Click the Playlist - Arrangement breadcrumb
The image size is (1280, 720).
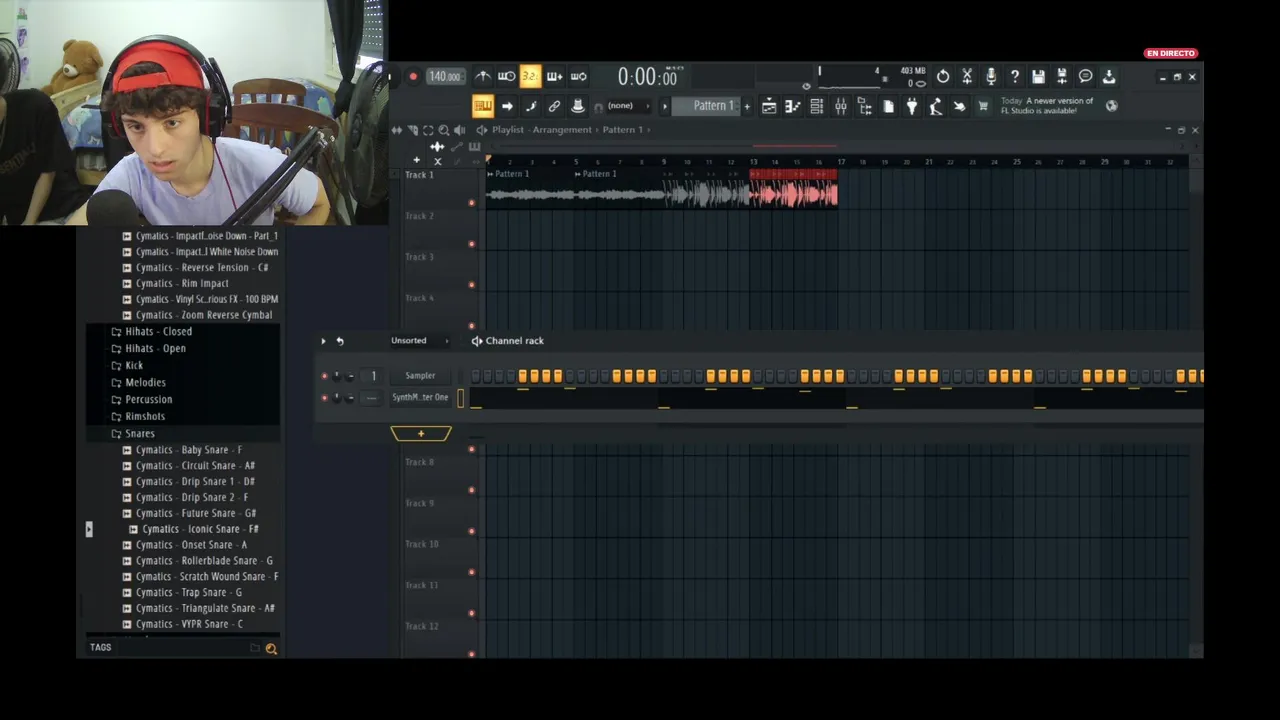coord(542,130)
